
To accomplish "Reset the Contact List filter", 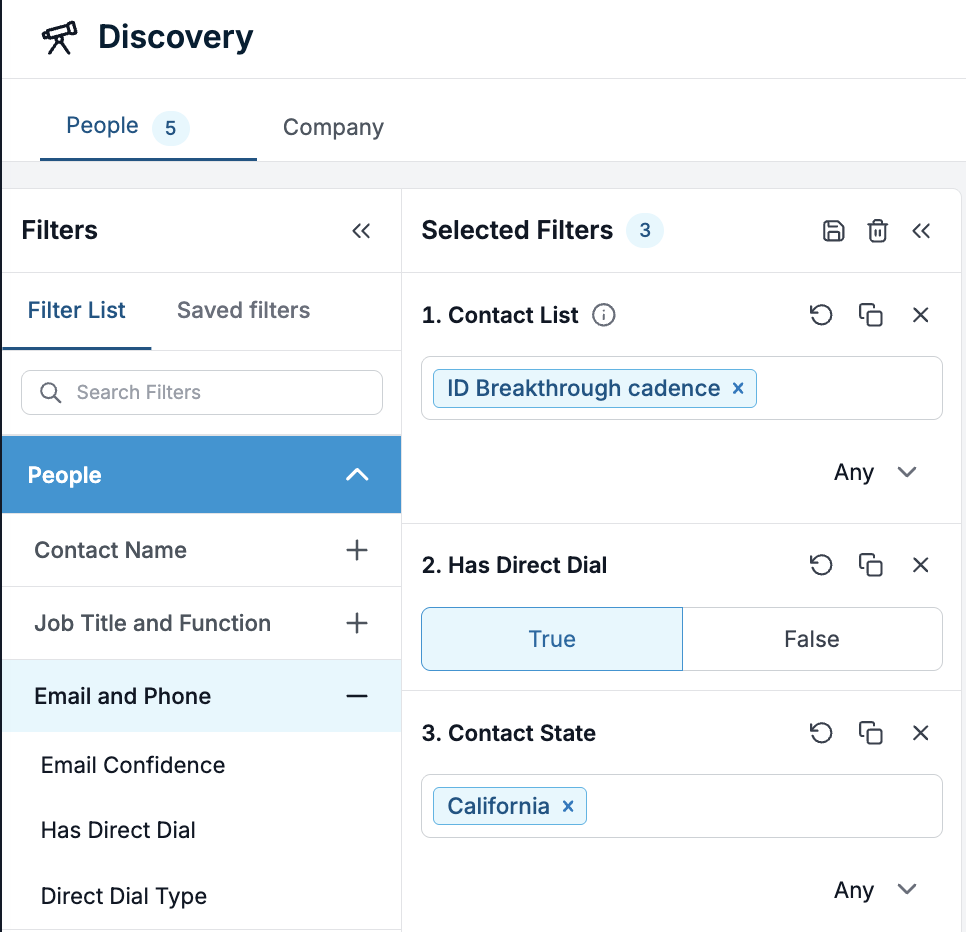I will [821, 315].
